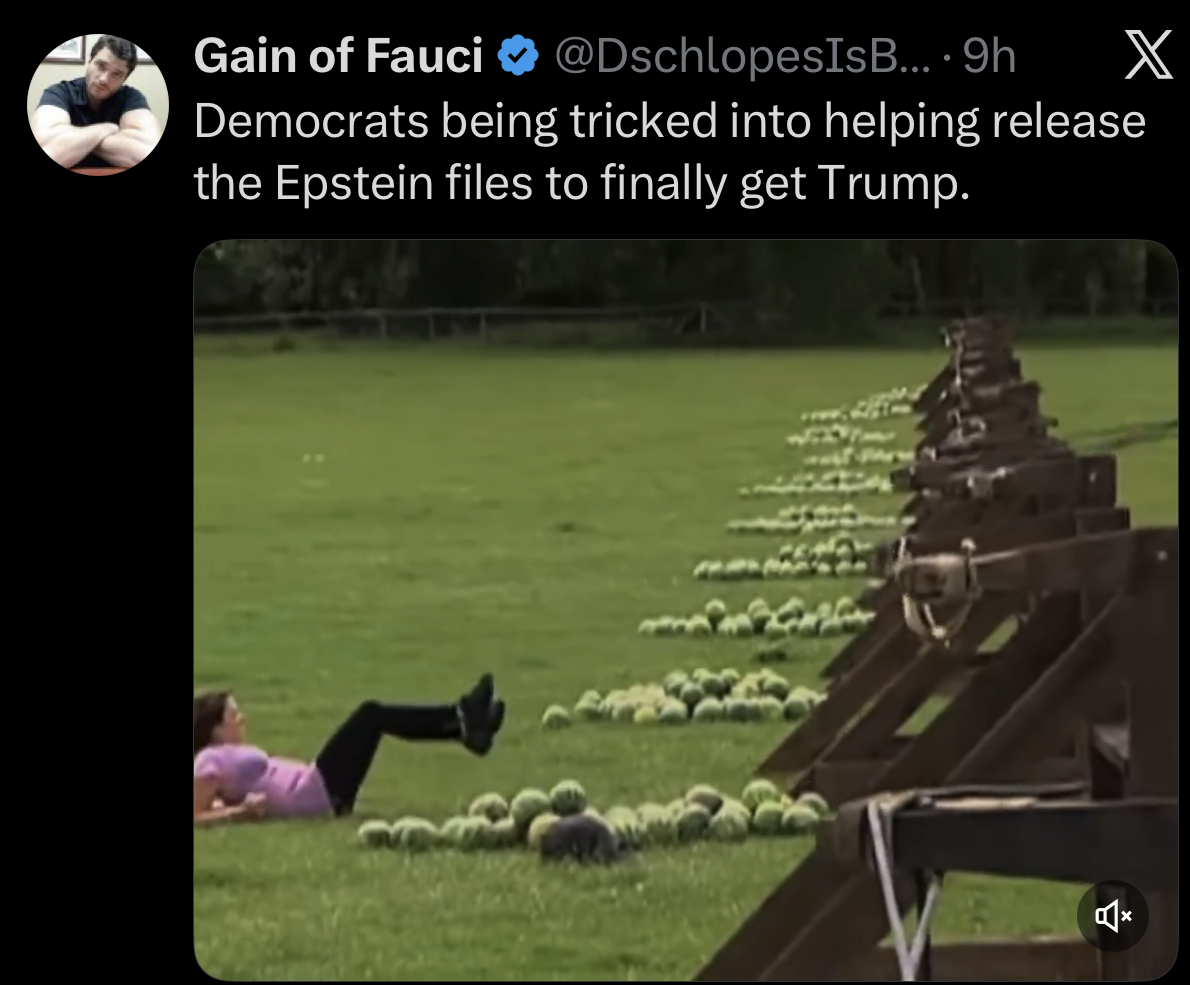Unmute the video with the speaker icon
The height and width of the screenshot is (985, 1190).
pyautogui.click(x=1113, y=916)
